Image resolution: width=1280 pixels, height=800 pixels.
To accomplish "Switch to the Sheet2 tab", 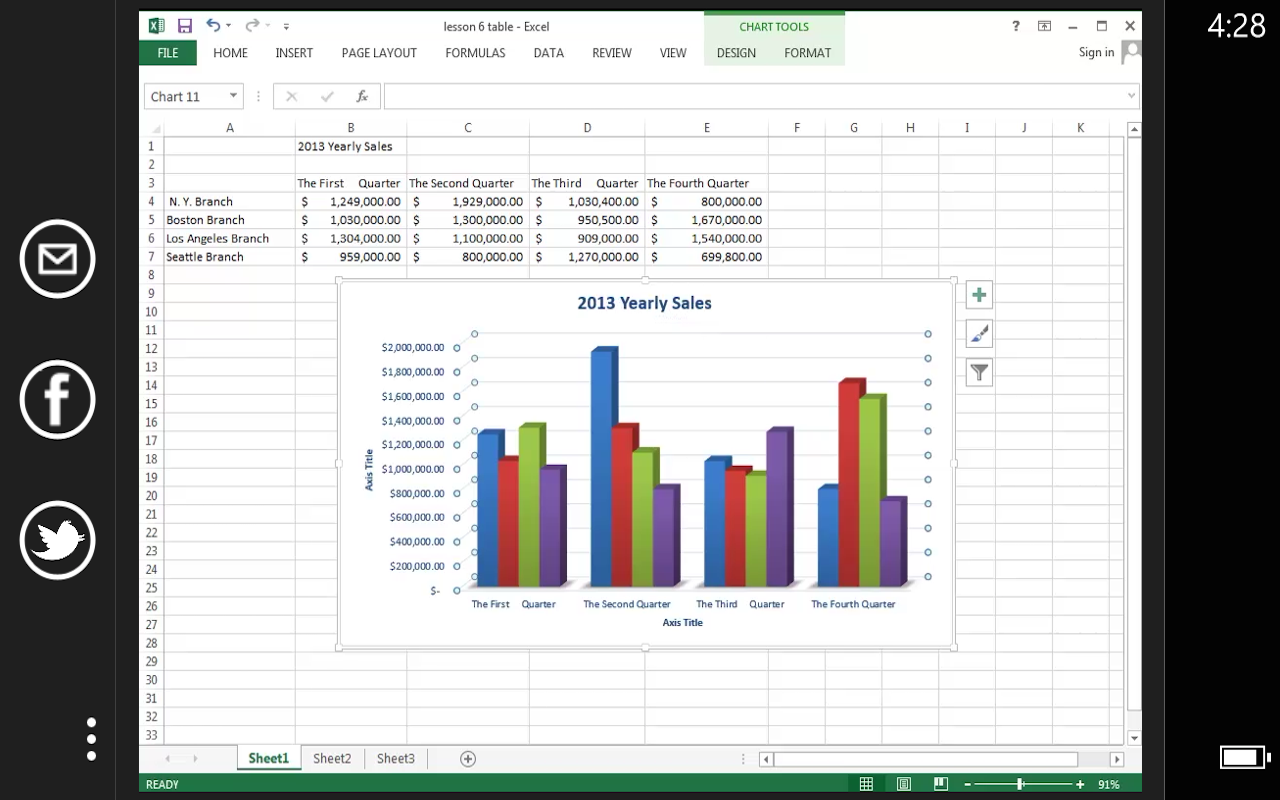I will (332, 758).
